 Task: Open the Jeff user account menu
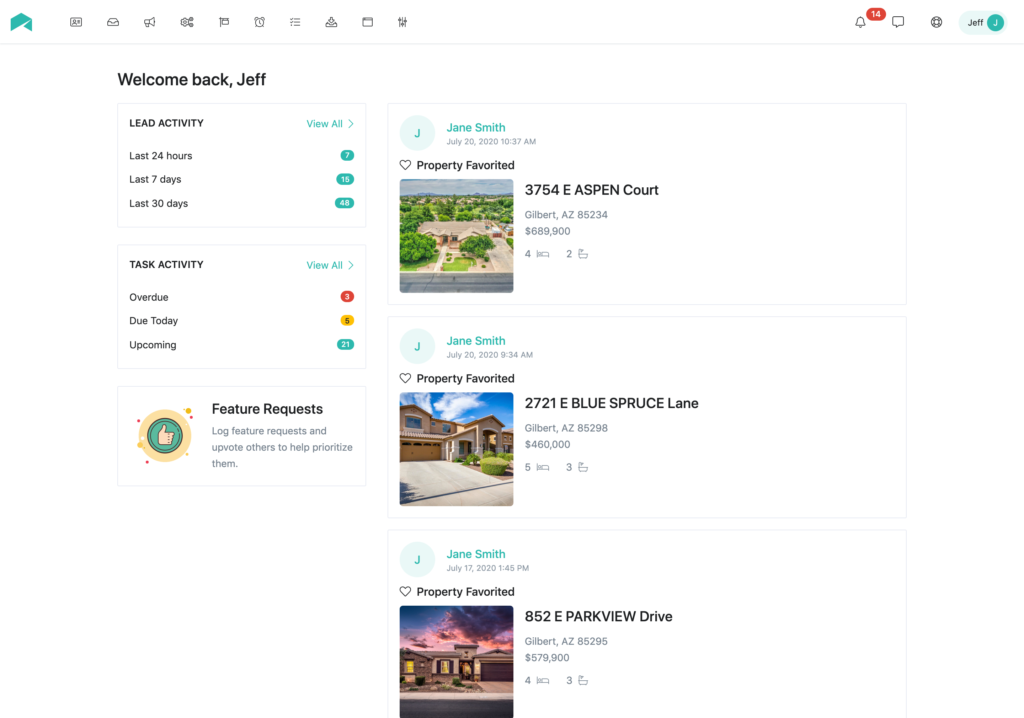981,22
